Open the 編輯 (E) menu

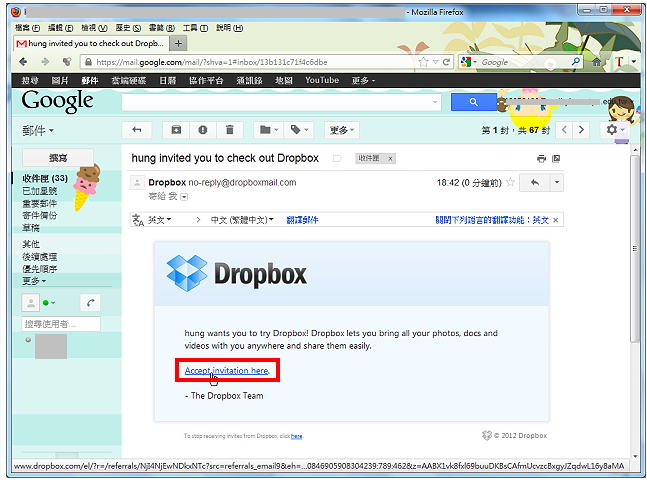coord(61,28)
